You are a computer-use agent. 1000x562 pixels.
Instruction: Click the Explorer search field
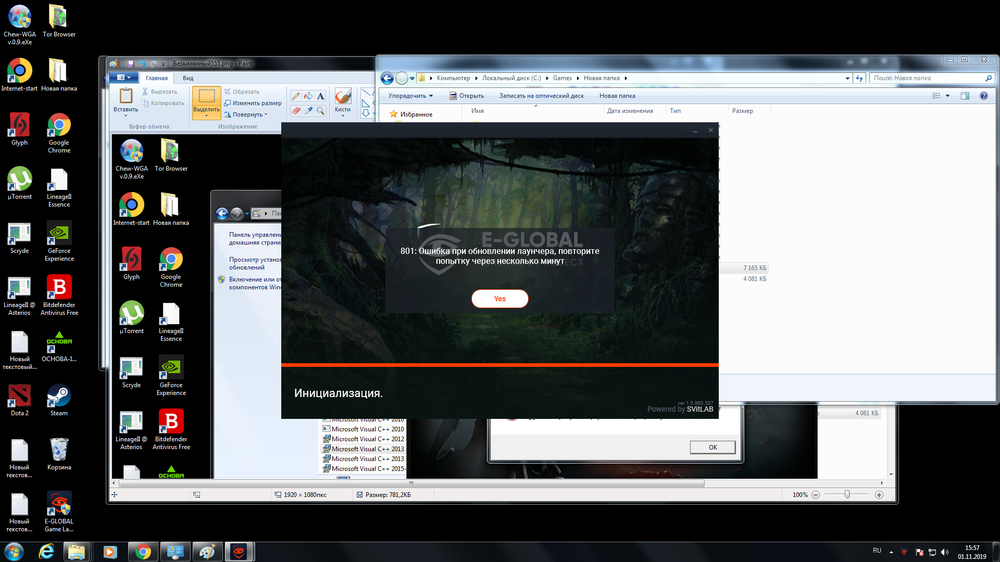click(915, 77)
